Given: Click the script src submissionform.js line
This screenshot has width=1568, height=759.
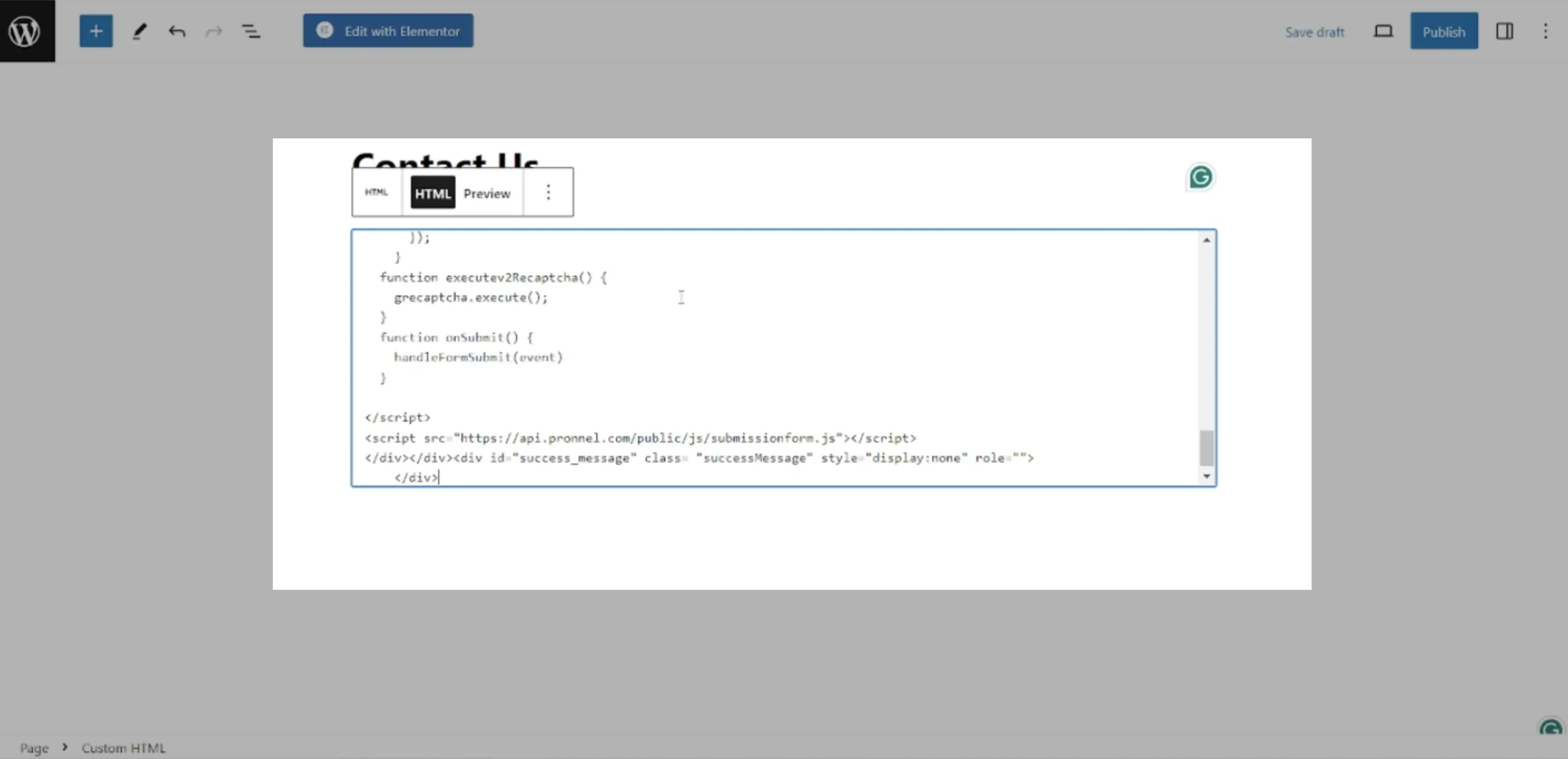Looking at the screenshot, I should click(x=640, y=438).
